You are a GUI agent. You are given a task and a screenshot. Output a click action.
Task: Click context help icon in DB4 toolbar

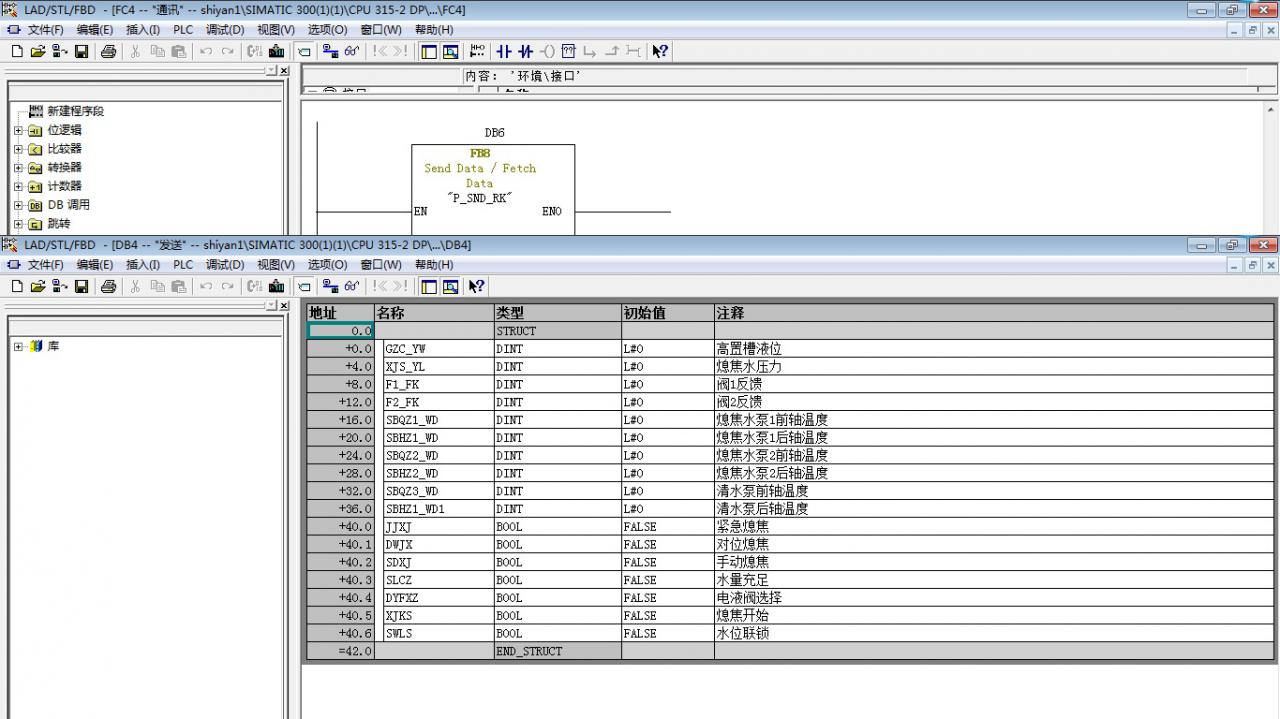[x=477, y=286]
